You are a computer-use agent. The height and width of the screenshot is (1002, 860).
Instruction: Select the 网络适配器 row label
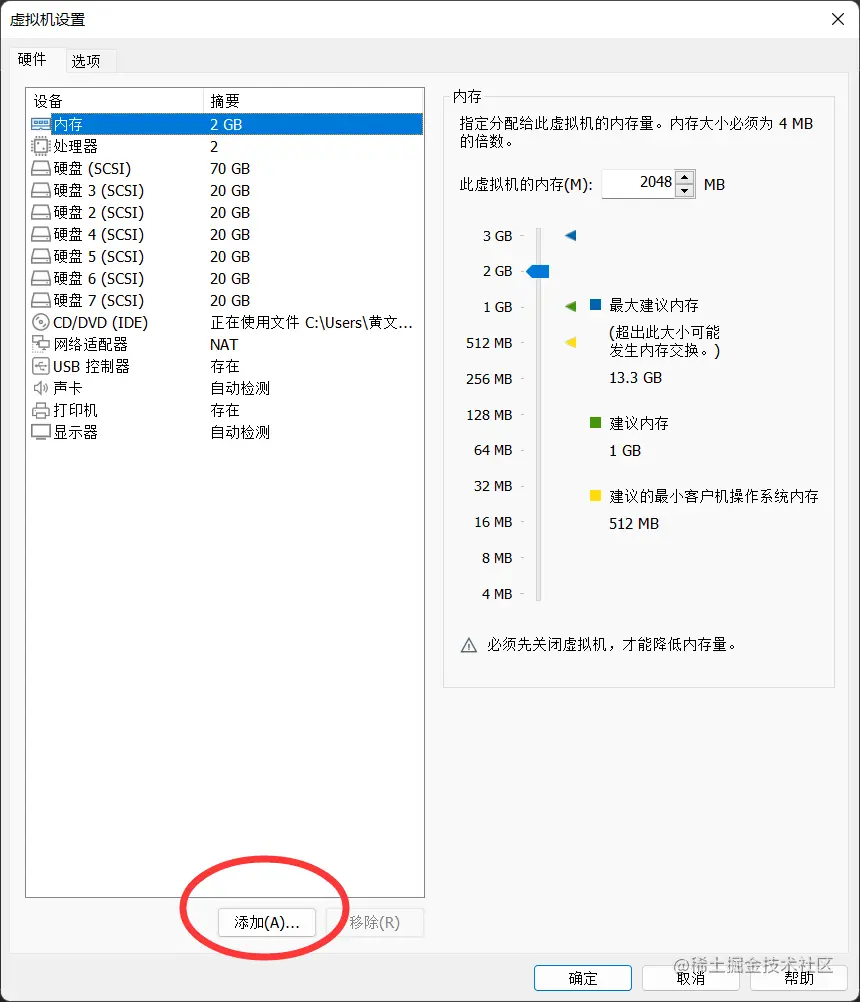point(90,344)
